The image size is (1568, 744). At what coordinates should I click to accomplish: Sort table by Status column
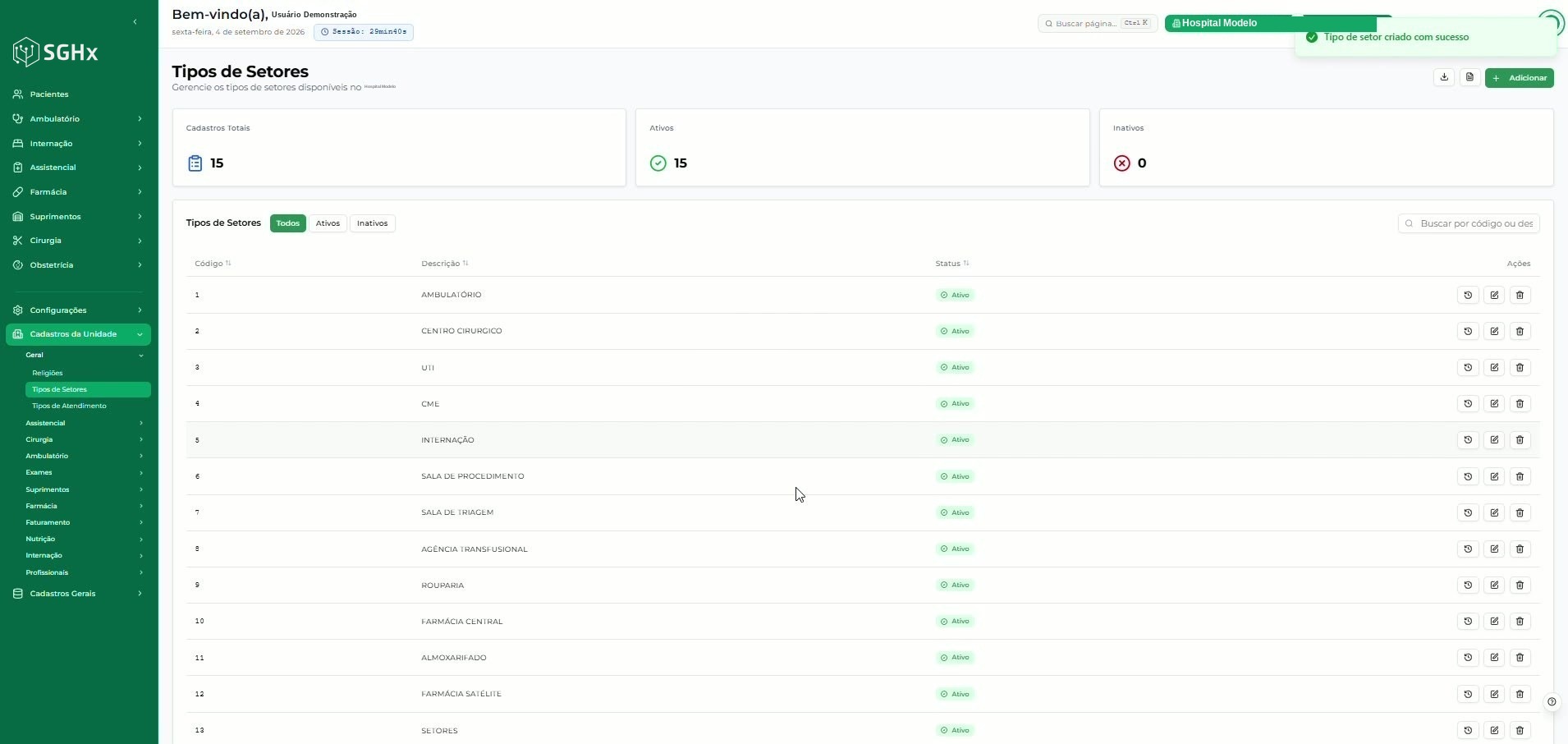pos(952,264)
